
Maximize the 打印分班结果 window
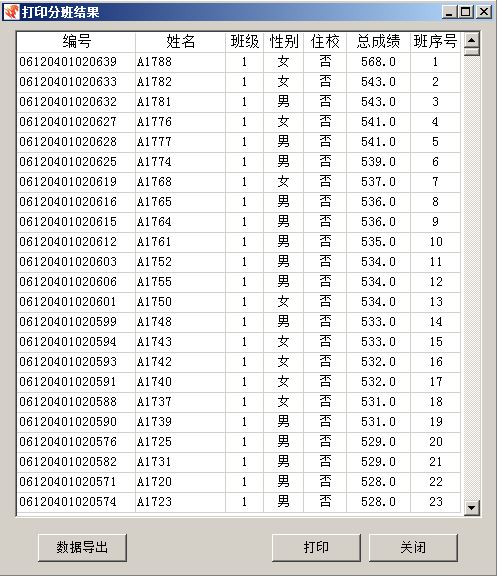click(466, 12)
